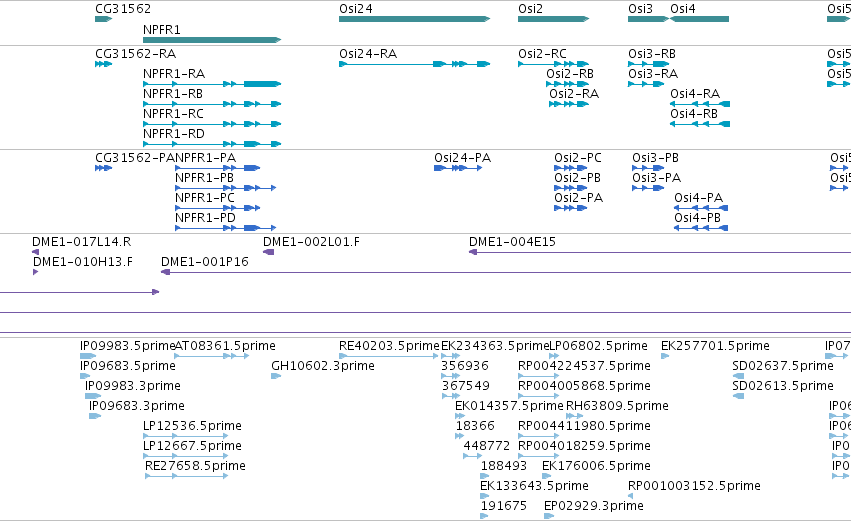Click the CG31562-PA protein label

click(135, 158)
